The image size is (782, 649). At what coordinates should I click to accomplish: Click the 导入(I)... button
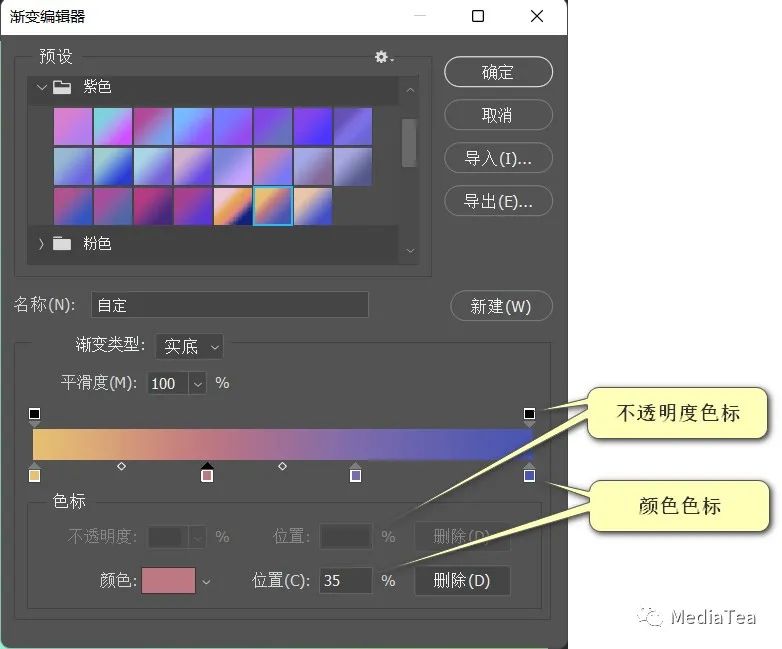498,158
